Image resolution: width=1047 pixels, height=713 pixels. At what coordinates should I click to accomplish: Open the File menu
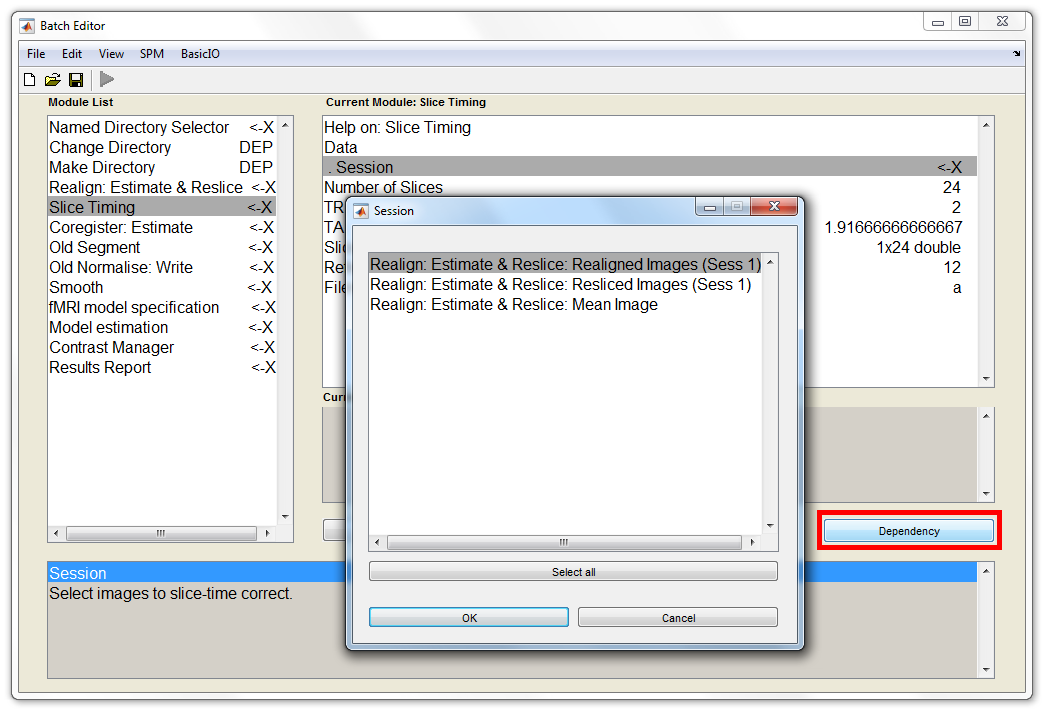36,54
